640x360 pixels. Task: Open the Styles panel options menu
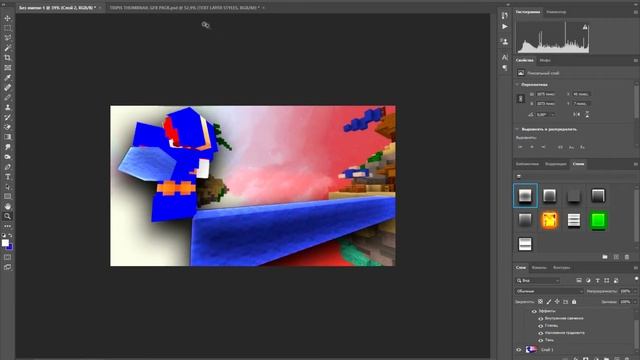coord(636,164)
